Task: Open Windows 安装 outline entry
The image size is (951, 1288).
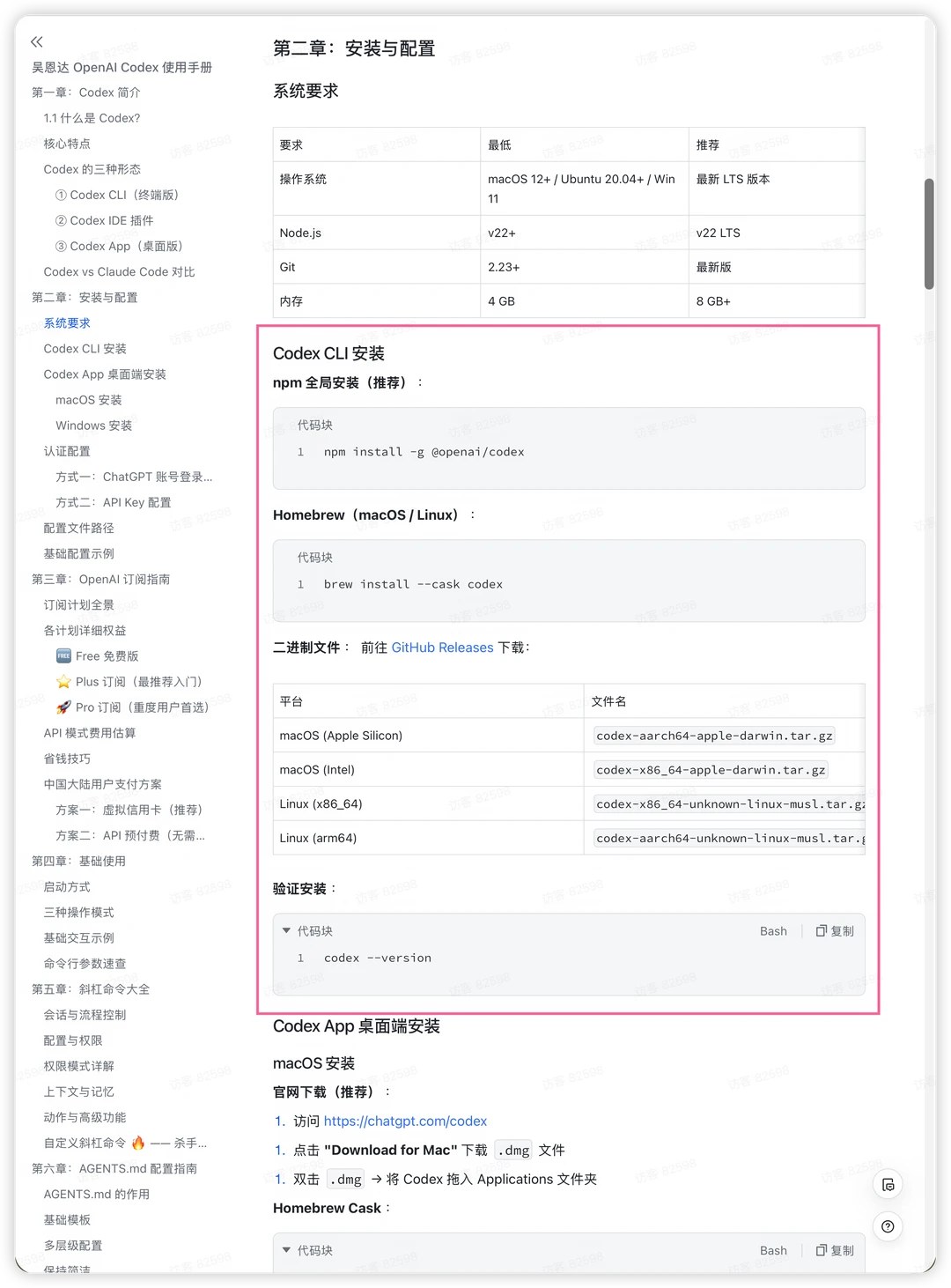Action: (93, 426)
